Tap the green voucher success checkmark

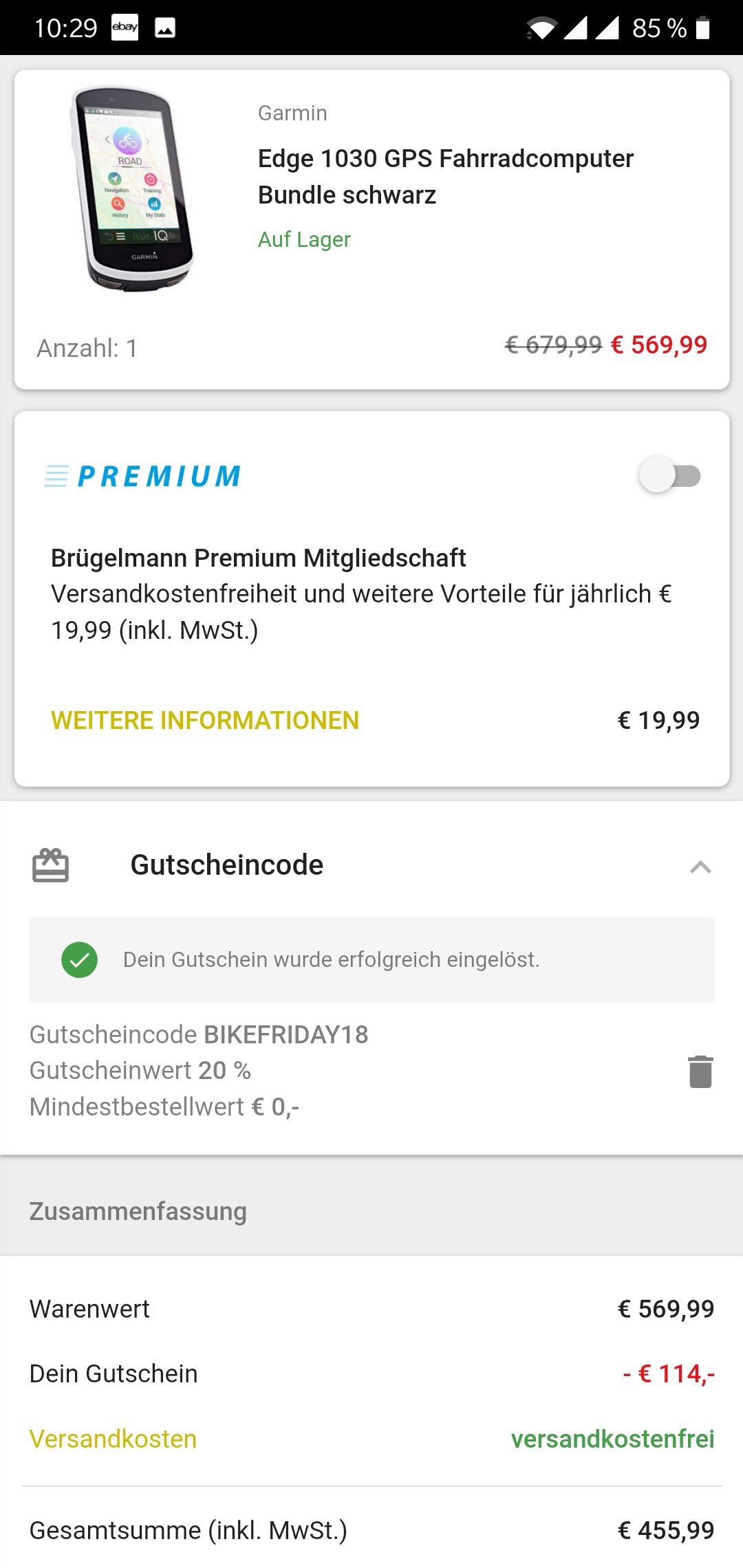(79, 959)
